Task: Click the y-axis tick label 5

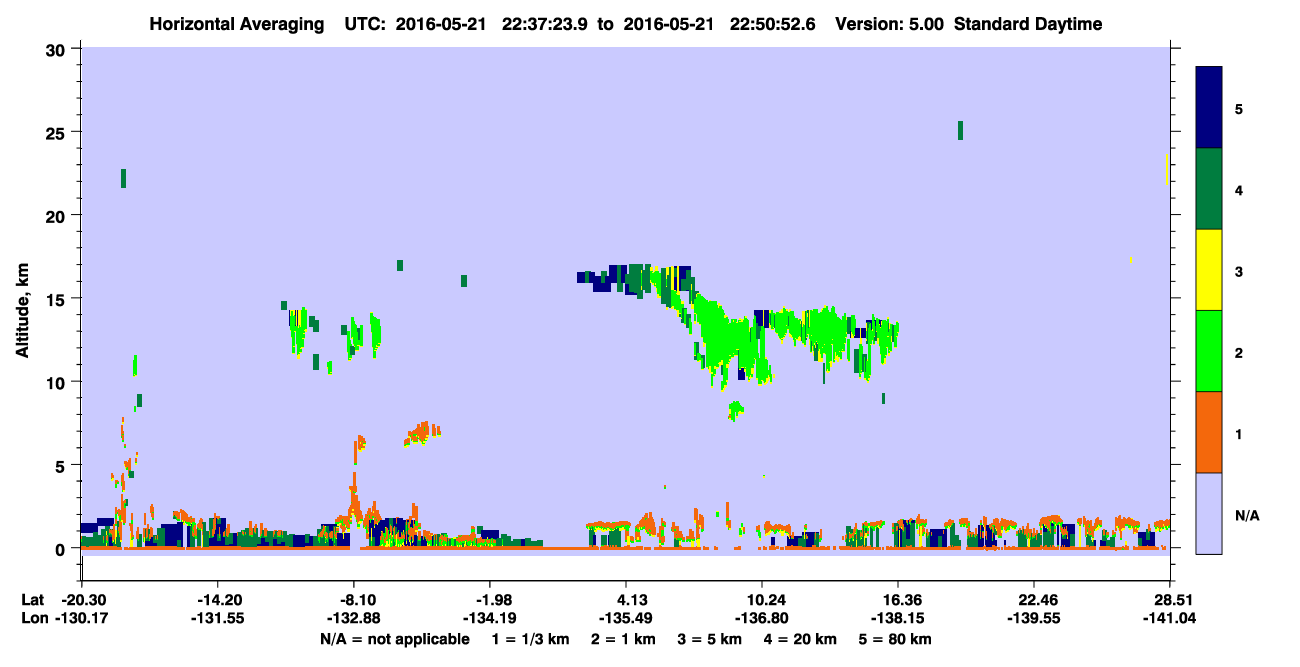Action: 63,465
